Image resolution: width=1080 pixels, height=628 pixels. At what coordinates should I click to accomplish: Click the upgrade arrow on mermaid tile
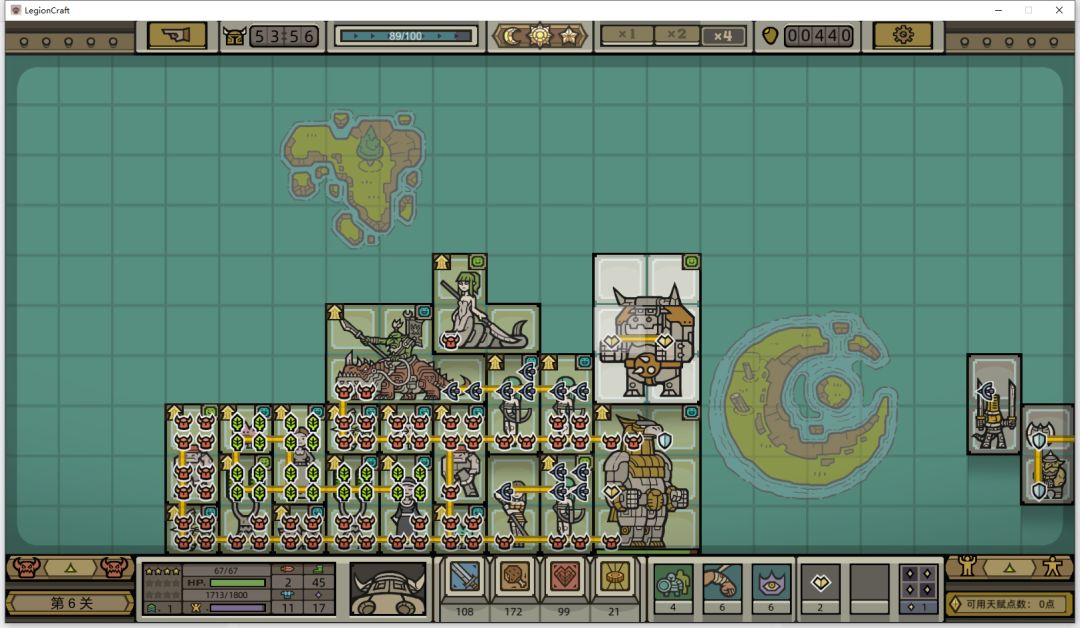pyautogui.click(x=442, y=262)
